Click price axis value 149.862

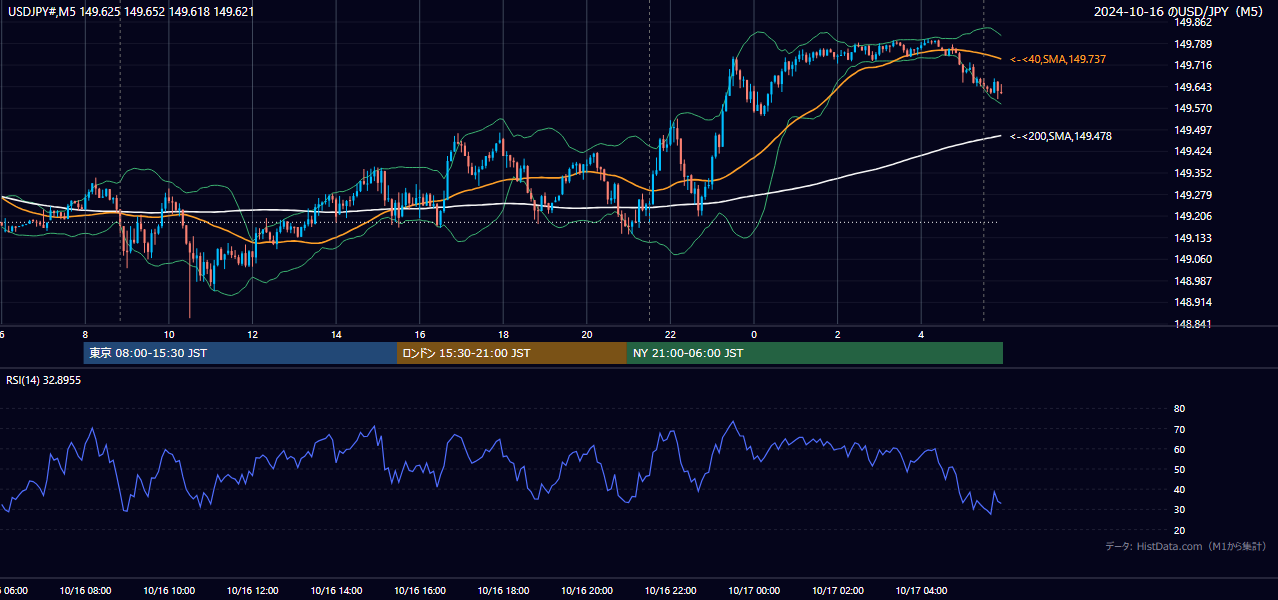[x=1193, y=22]
